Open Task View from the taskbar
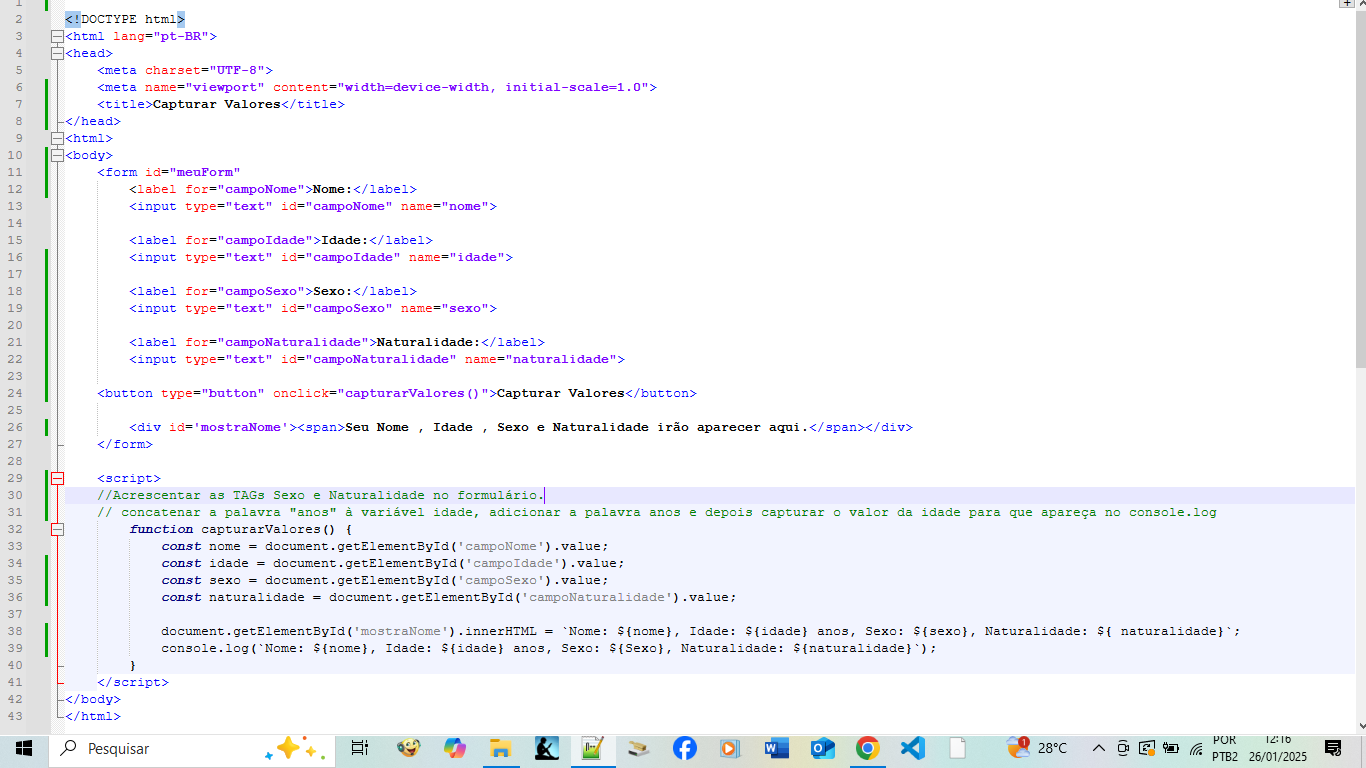1366x768 pixels. click(360, 748)
